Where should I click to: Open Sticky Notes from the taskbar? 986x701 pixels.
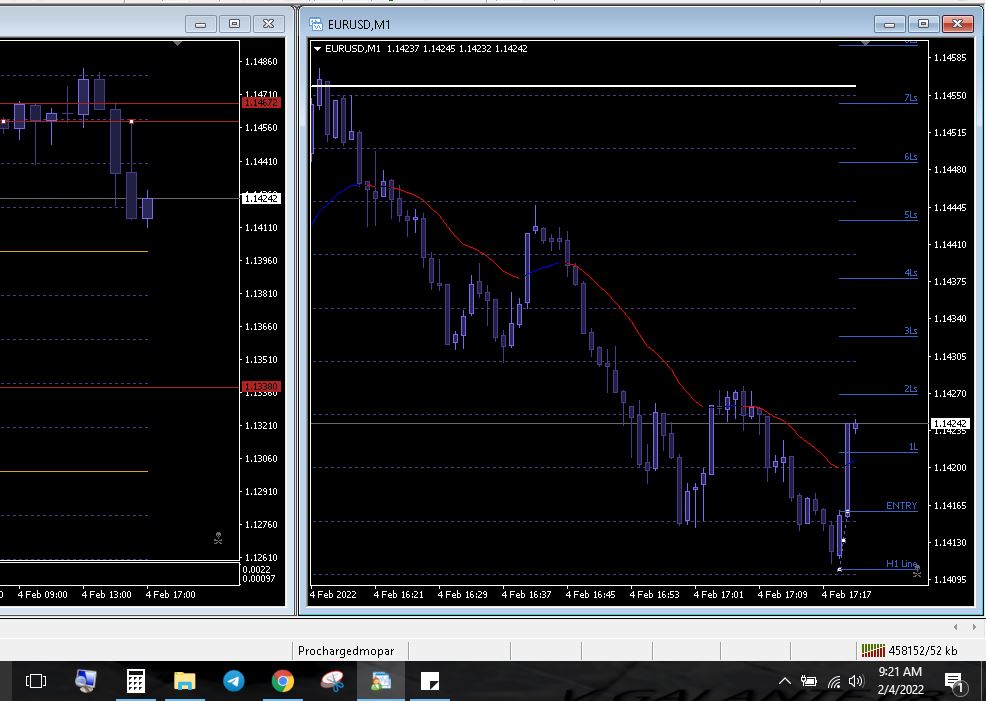430,681
